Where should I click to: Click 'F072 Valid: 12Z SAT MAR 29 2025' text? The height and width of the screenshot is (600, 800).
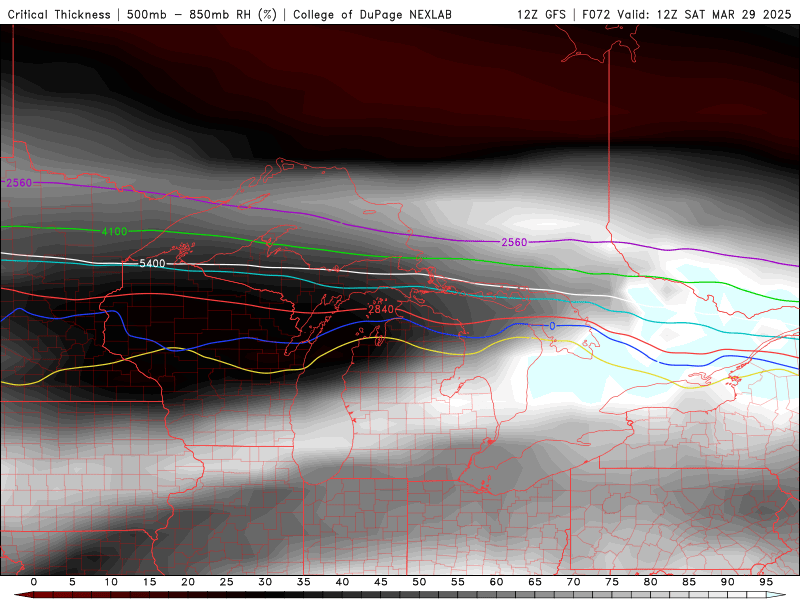687,15
